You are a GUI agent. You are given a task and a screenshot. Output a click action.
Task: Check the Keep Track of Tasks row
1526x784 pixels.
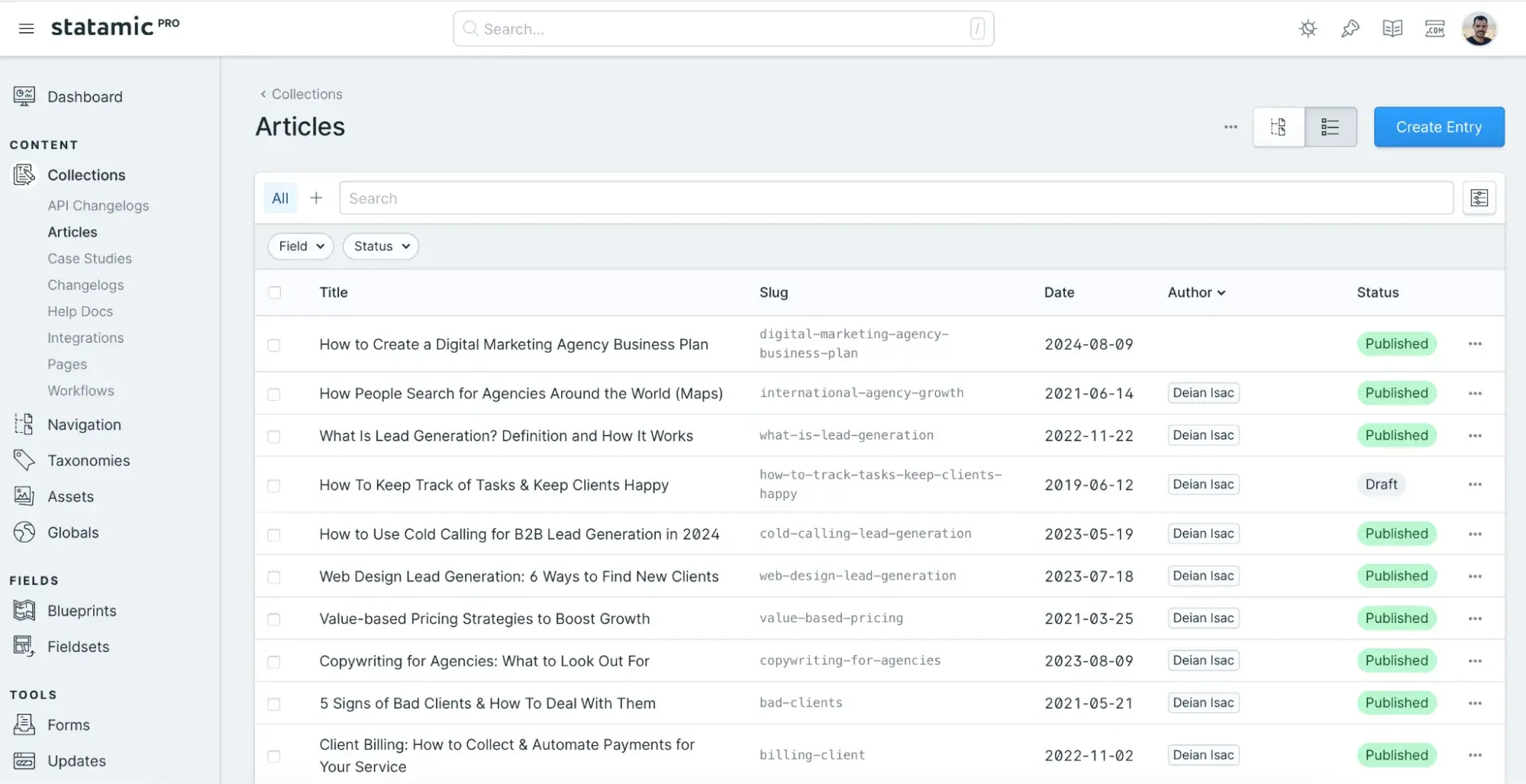pos(274,486)
